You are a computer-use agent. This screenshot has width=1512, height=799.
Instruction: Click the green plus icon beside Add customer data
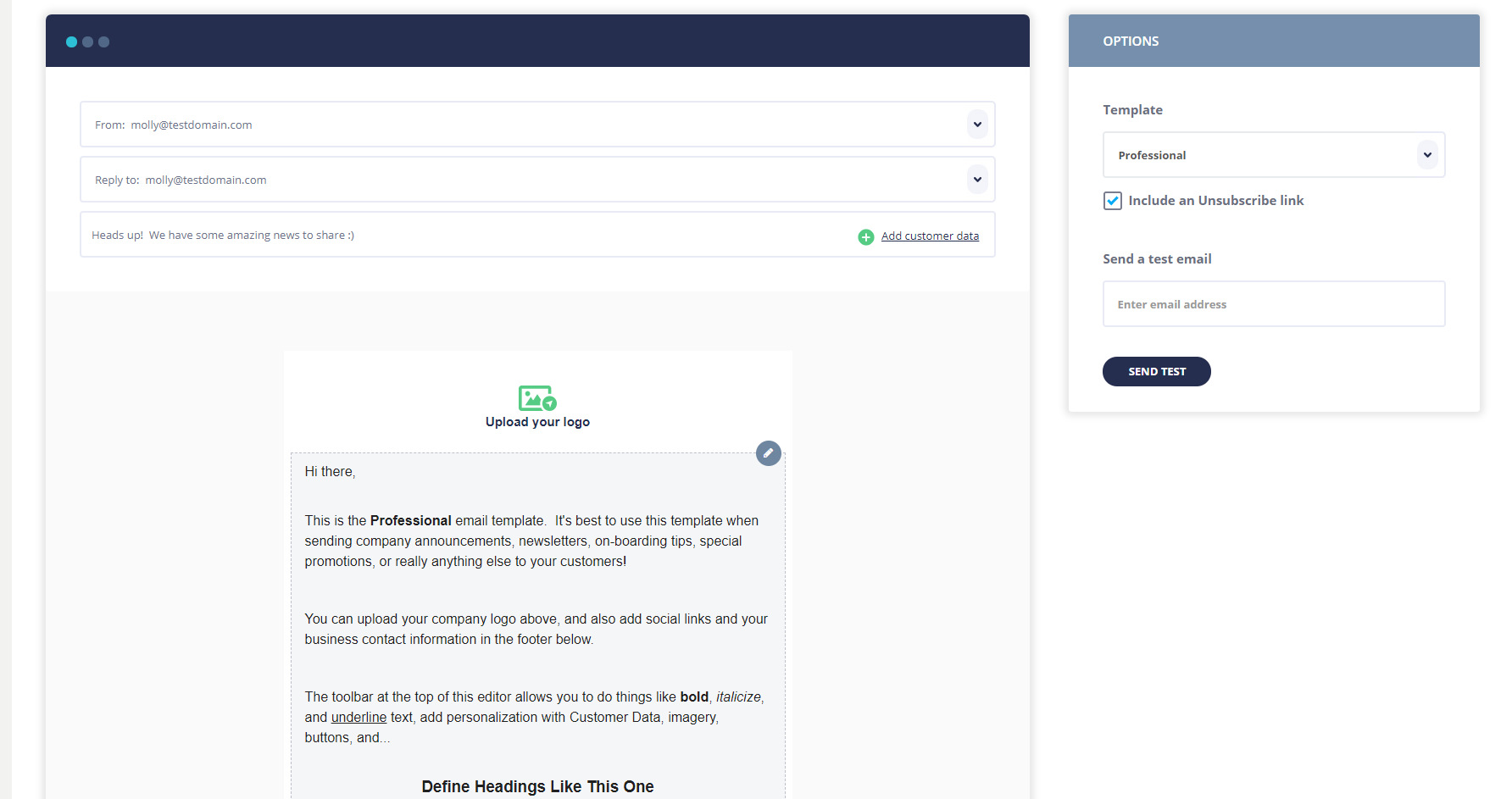[865, 237]
